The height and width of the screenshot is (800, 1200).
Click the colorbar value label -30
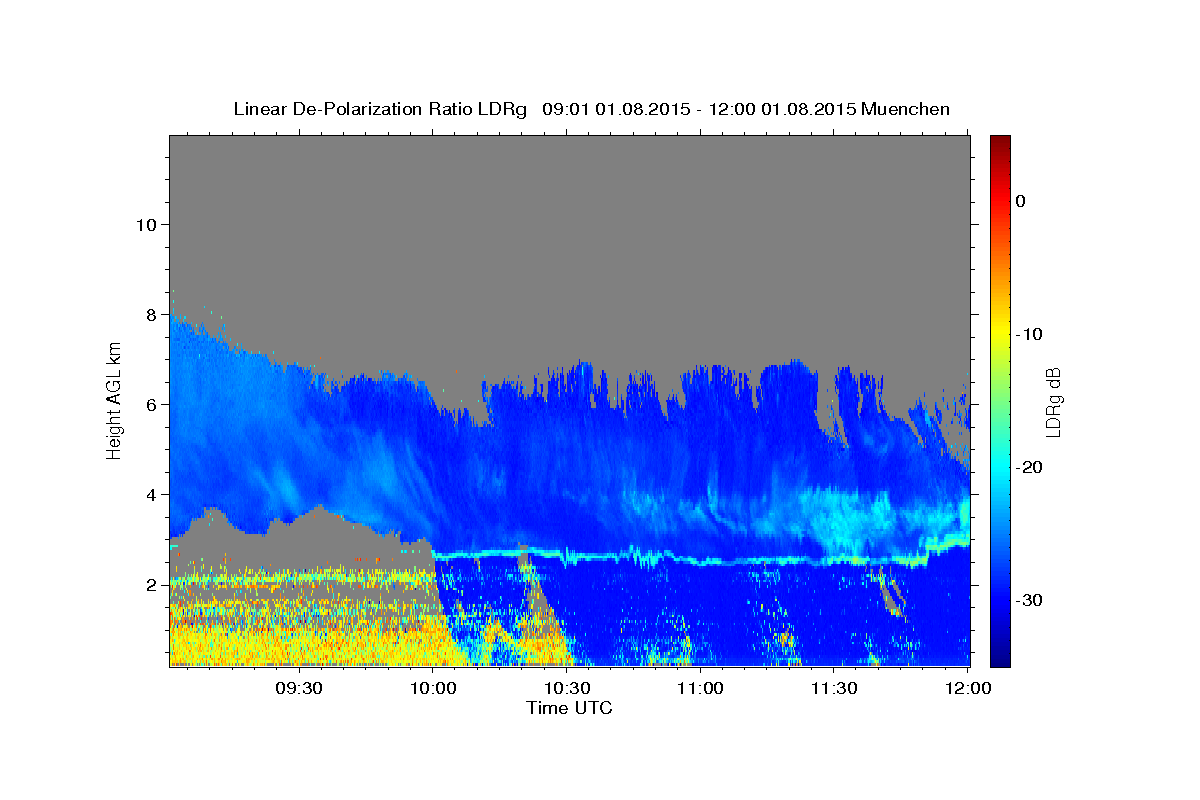click(1029, 600)
